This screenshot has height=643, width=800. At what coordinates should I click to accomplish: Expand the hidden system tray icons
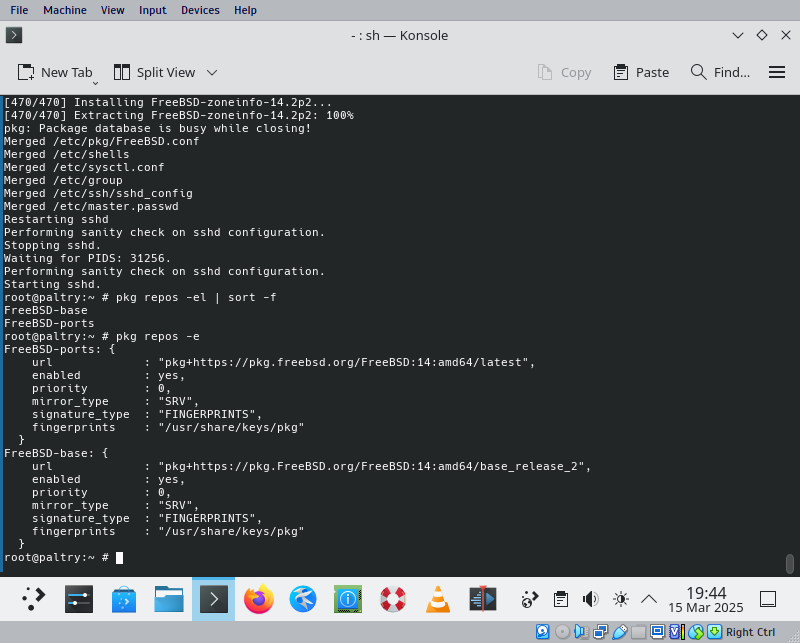649,599
